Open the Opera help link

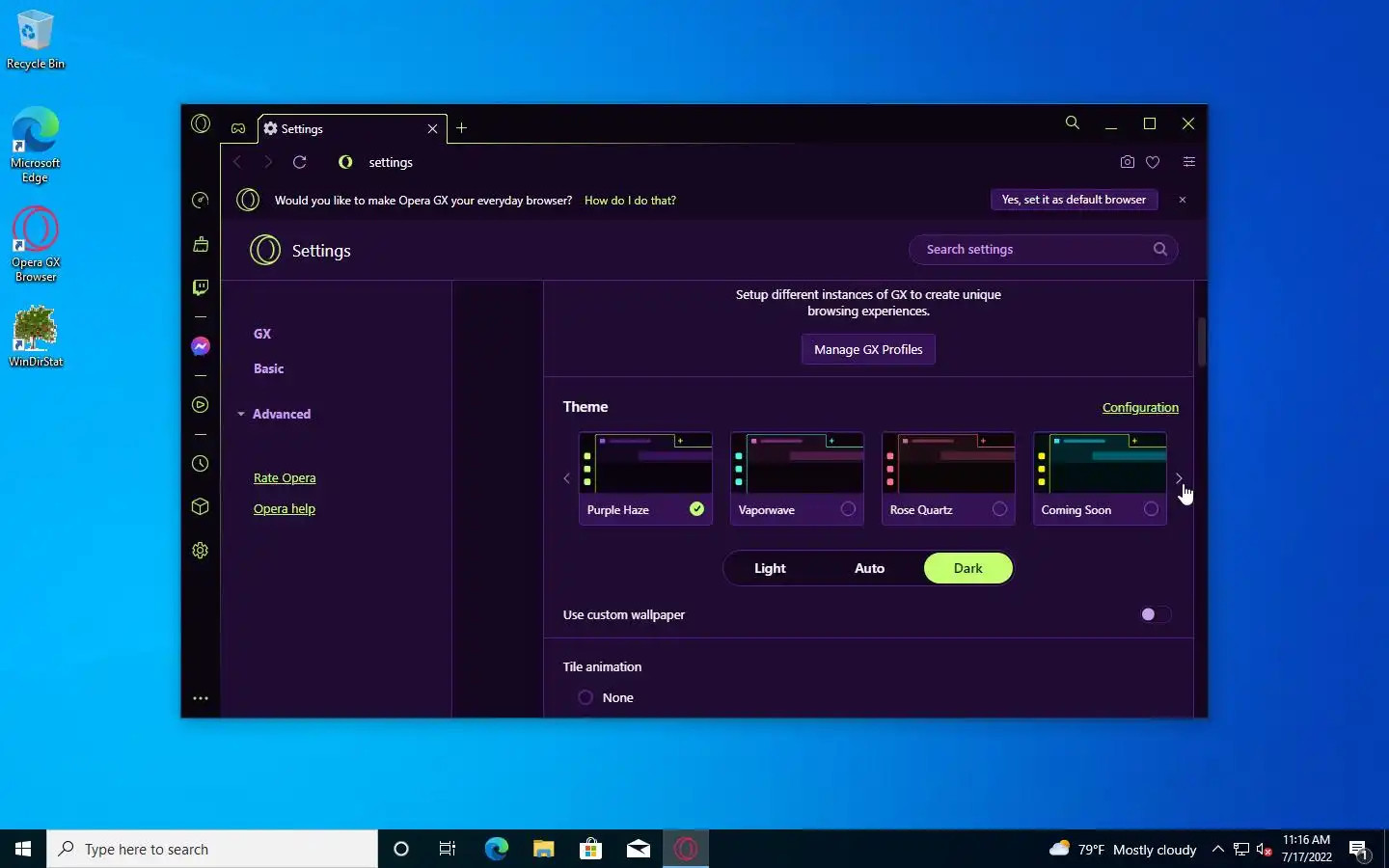[285, 508]
